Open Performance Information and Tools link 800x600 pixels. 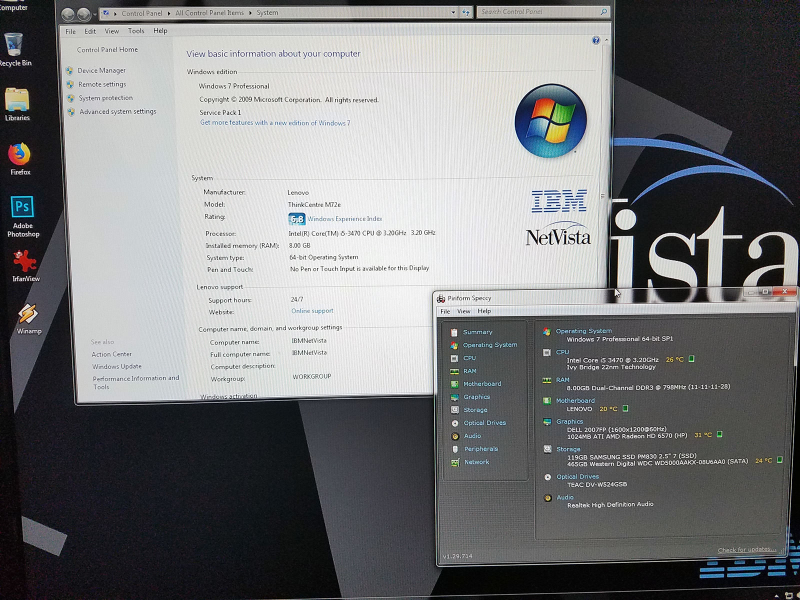pos(136,382)
